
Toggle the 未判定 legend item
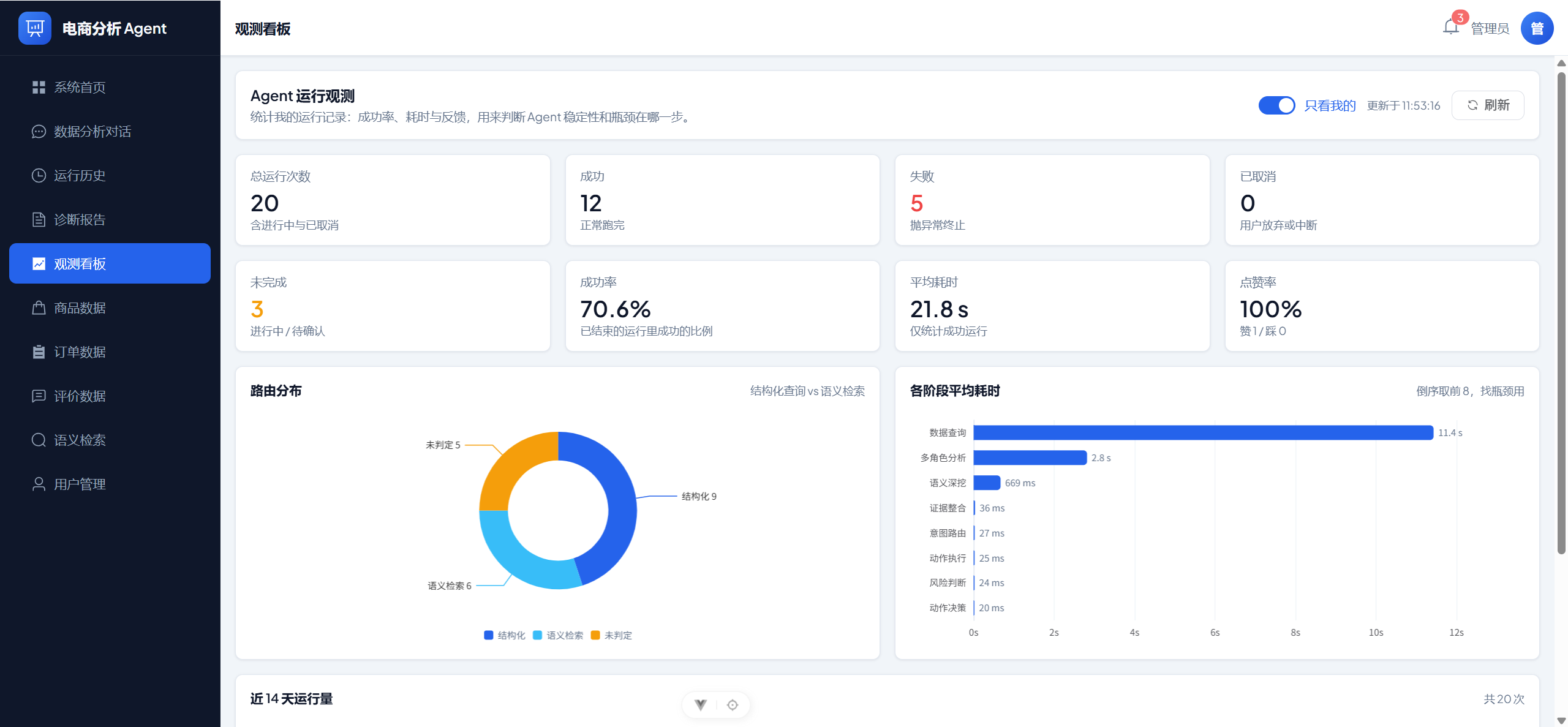tap(611, 636)
